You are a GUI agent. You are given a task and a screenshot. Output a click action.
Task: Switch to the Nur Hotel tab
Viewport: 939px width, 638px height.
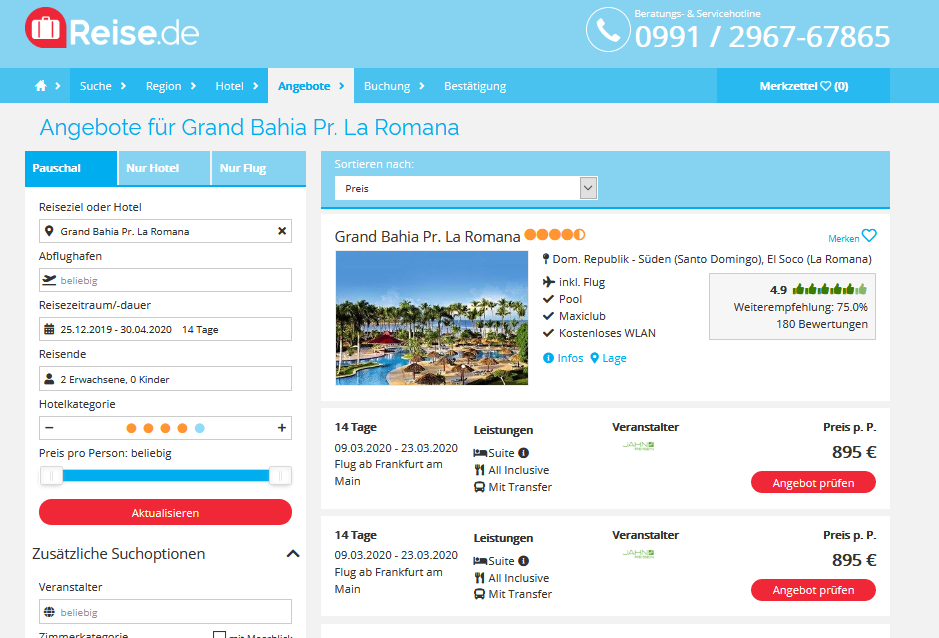tap(164, 168)
